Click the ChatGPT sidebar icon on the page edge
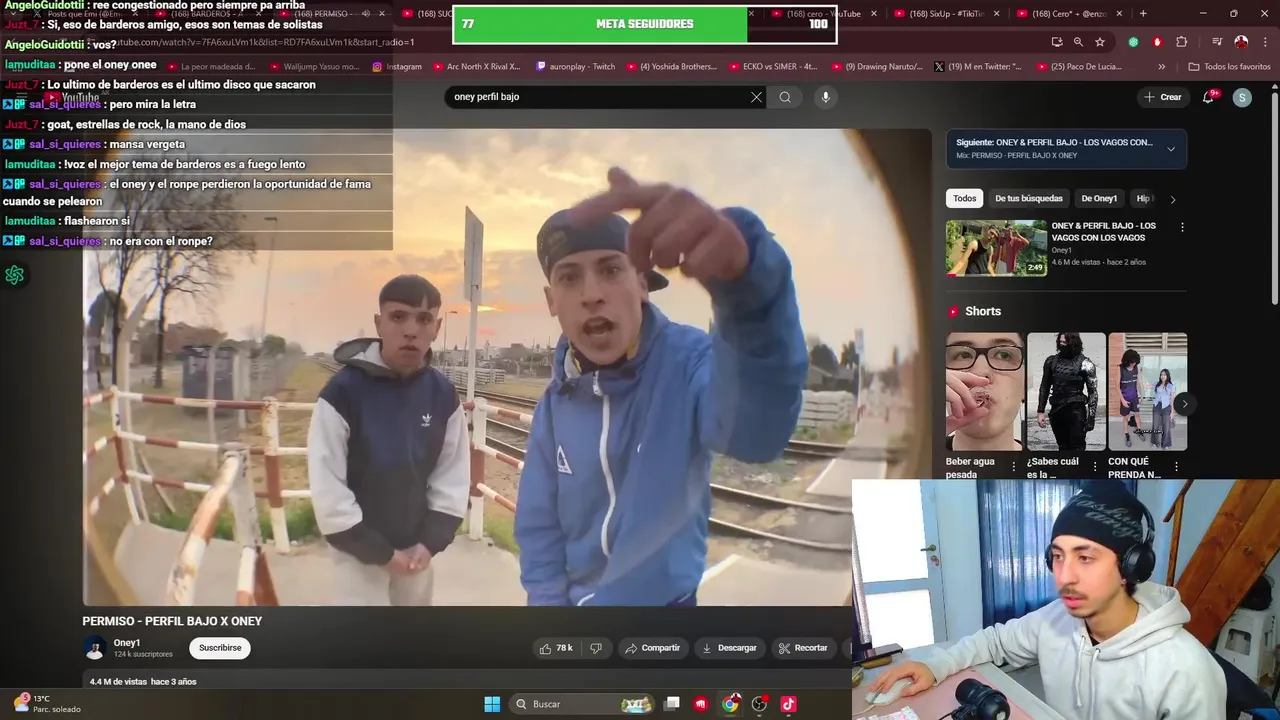 coord(14,275)
